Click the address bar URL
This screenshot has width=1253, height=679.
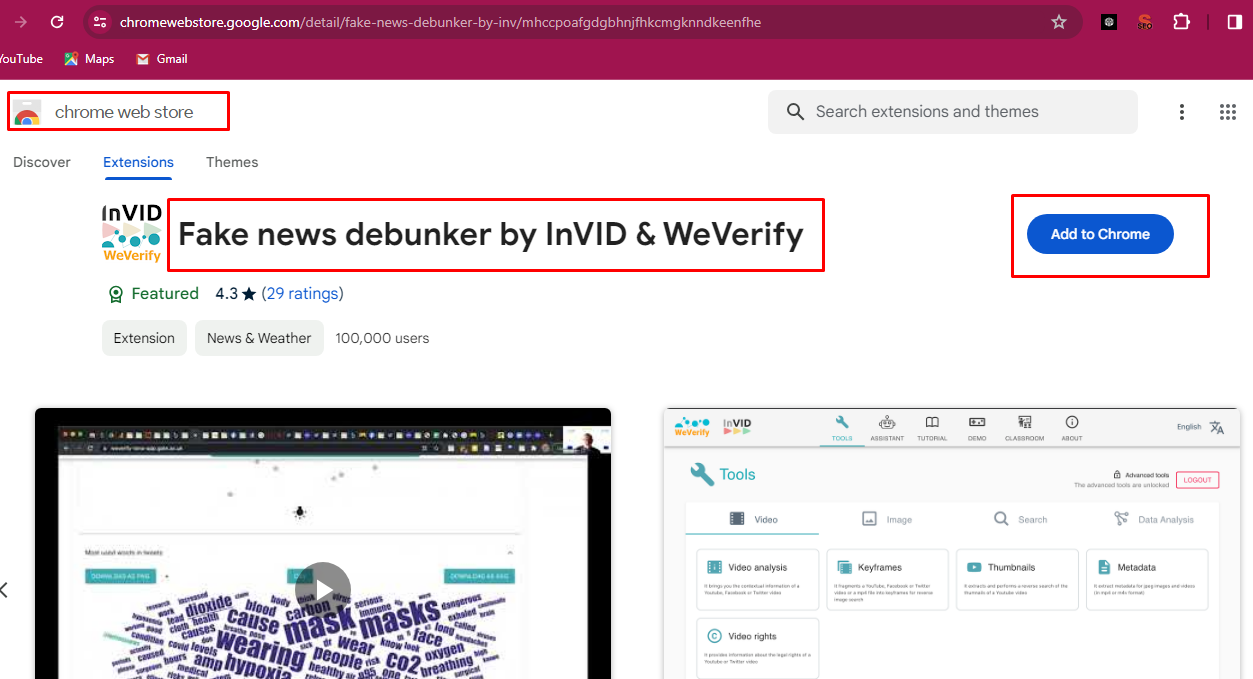coord(440,22)
